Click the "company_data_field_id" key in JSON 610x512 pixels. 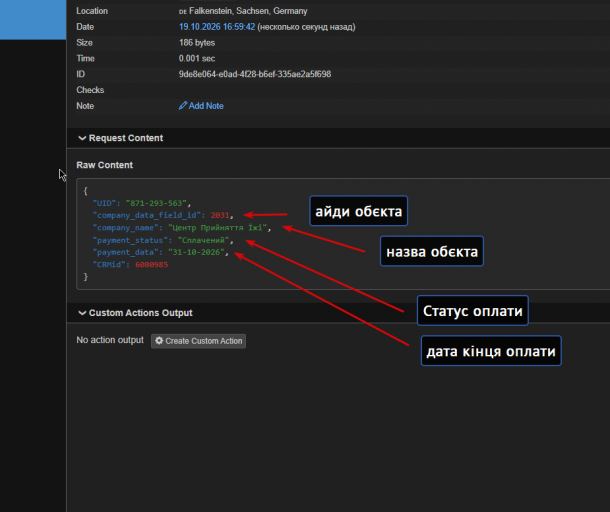147,215
